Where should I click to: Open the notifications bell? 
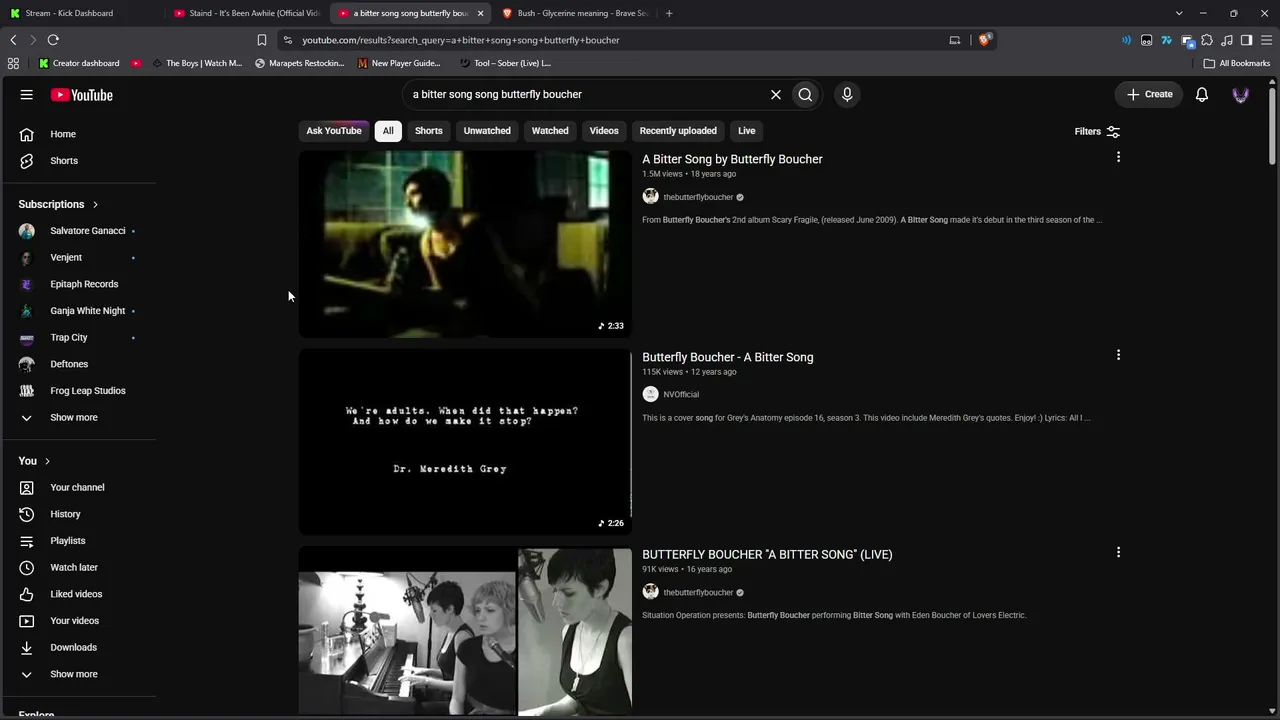(1202, 94)
